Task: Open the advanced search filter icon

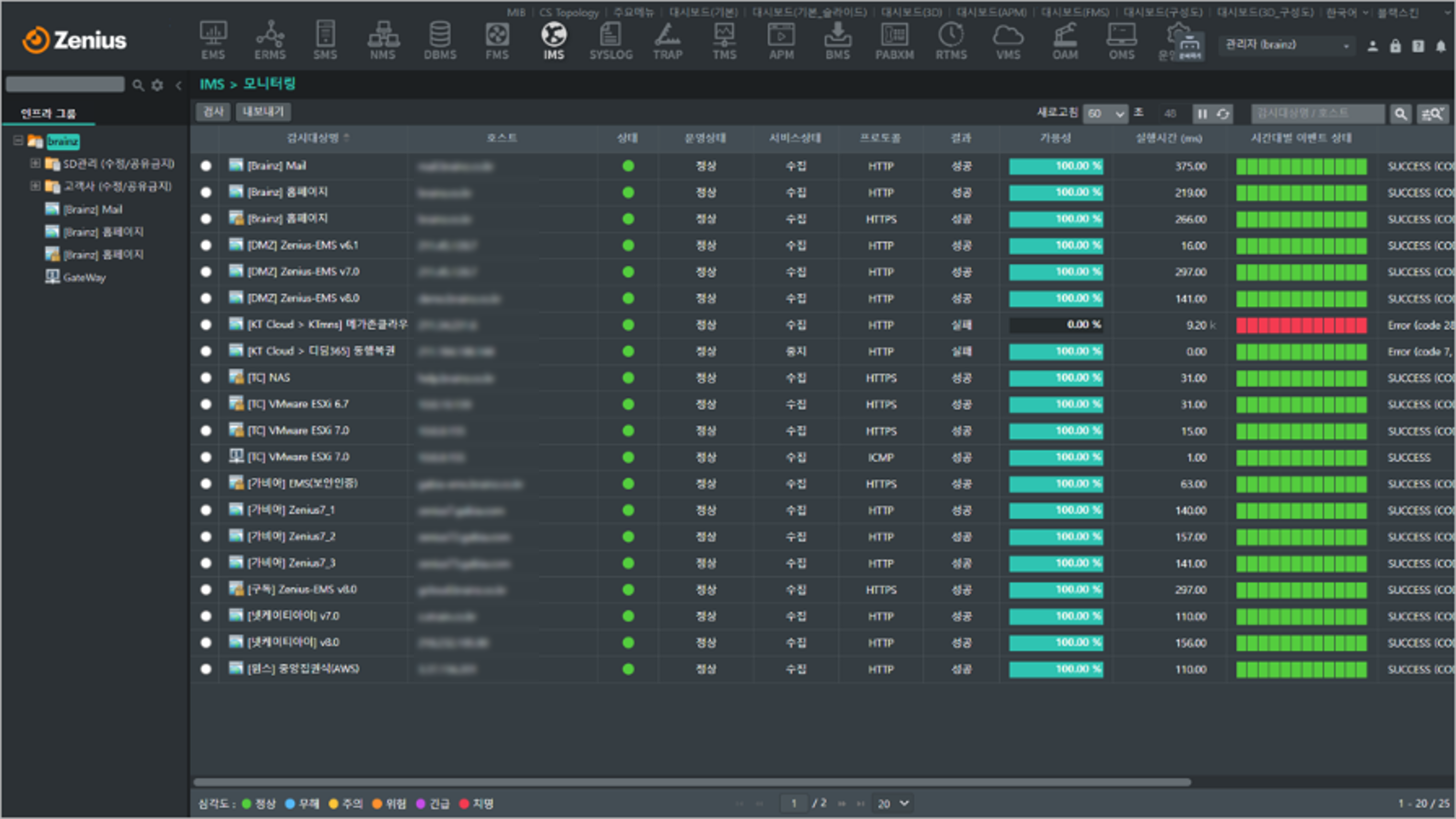Action: (1433, 114)
